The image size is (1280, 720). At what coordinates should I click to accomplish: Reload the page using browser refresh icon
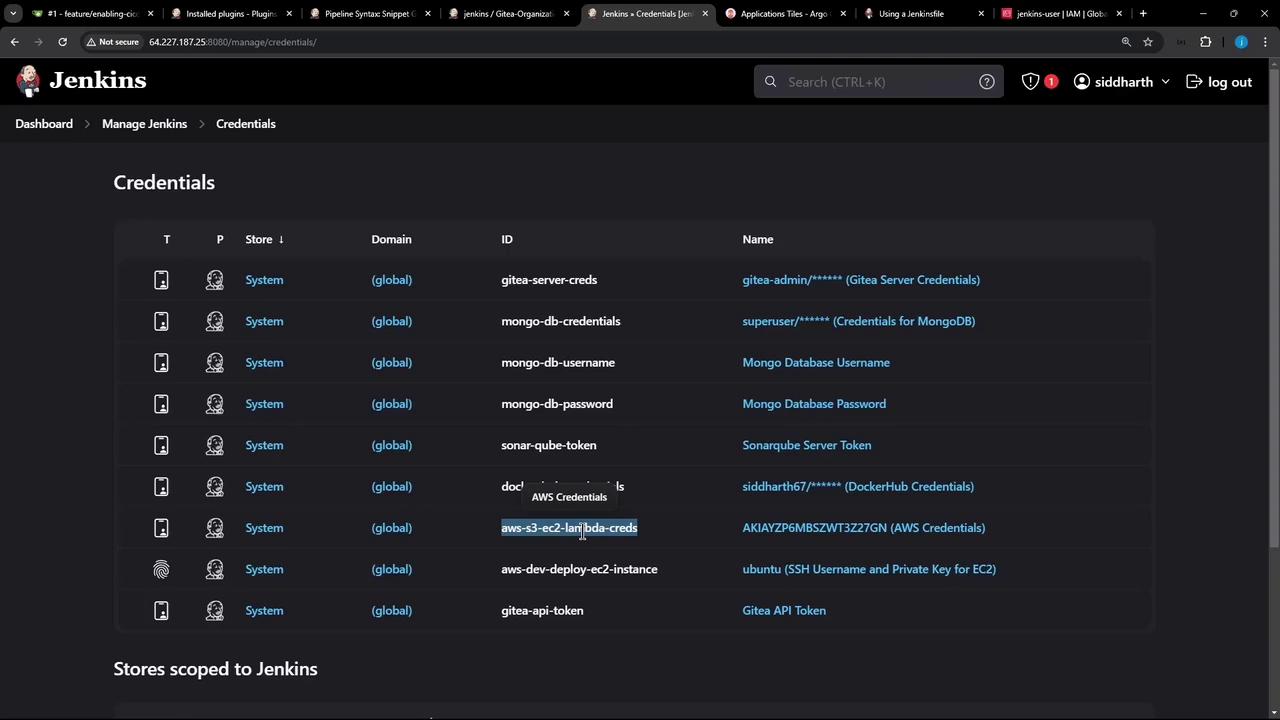point(62,42)
